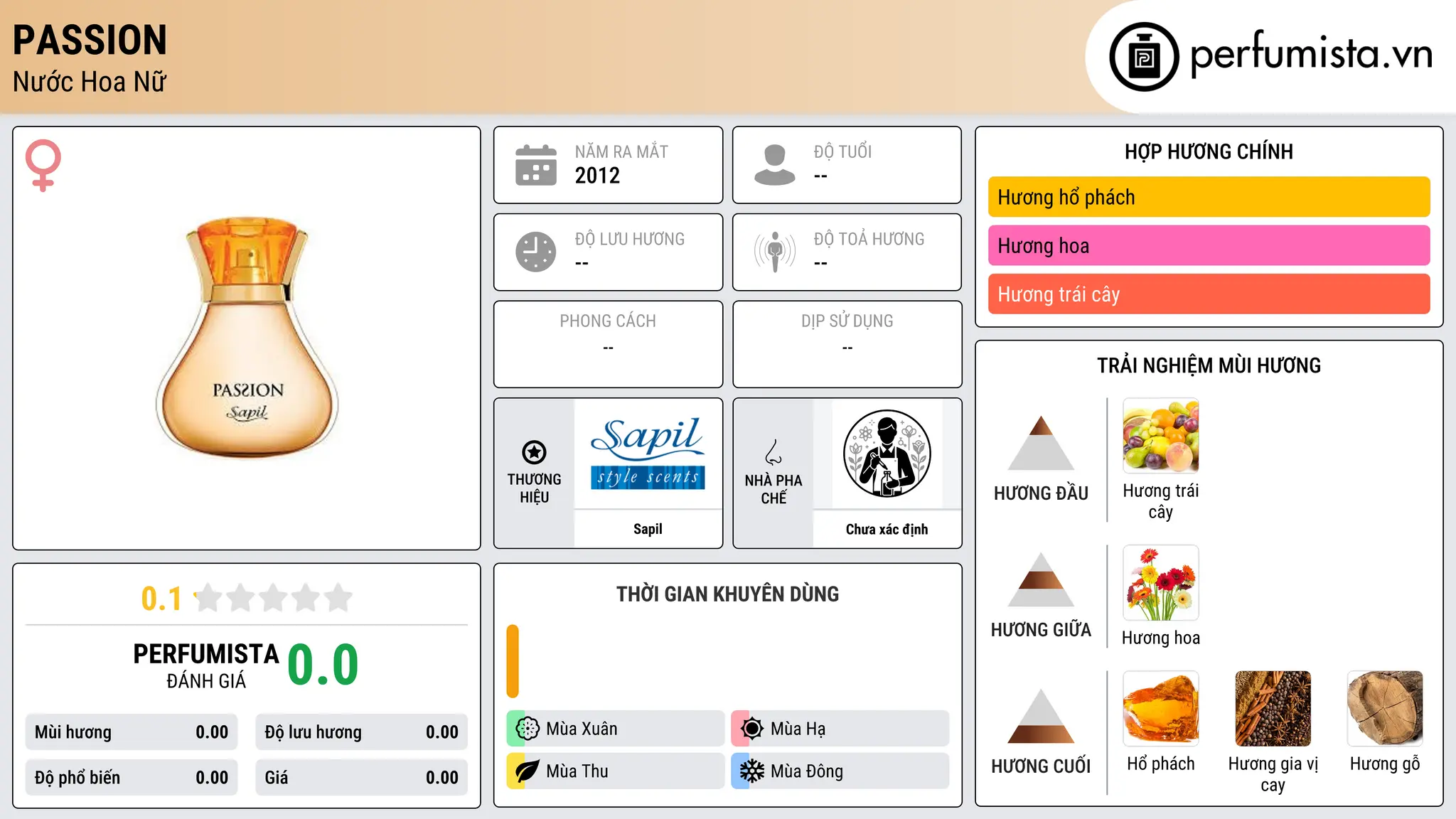
Task: Select the flower bouquet note image
Action: click(1161, 583)
